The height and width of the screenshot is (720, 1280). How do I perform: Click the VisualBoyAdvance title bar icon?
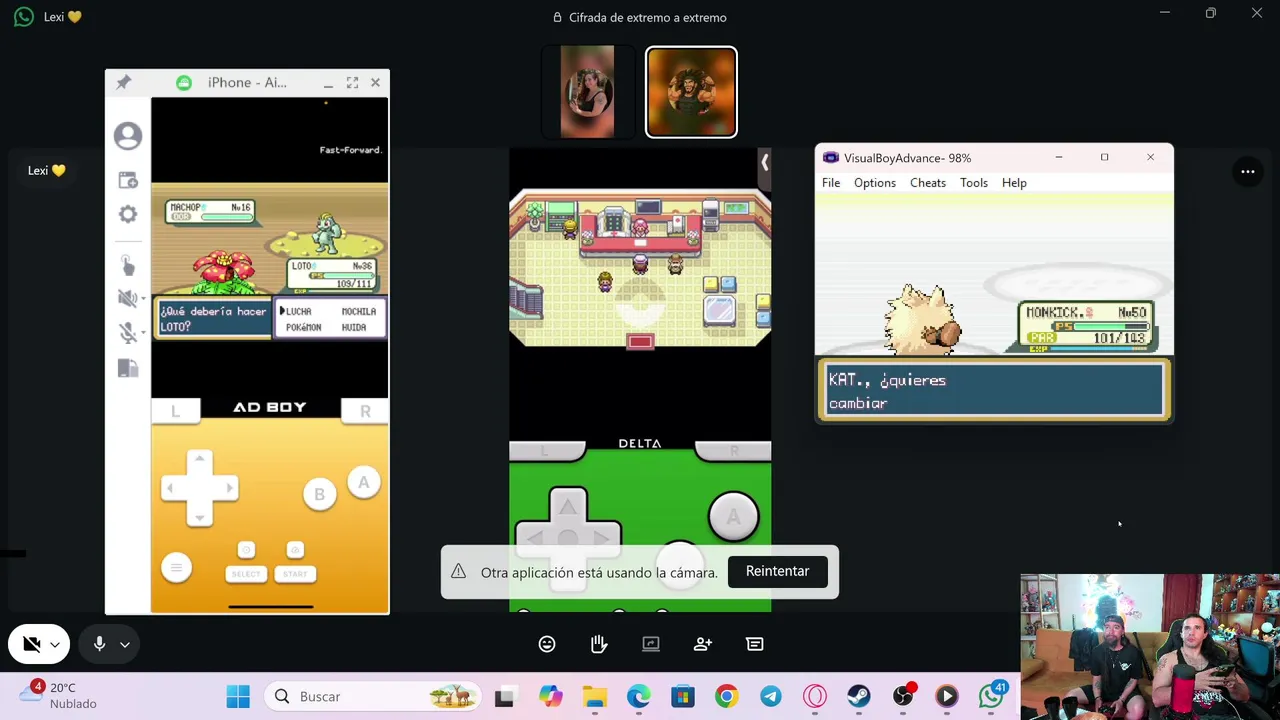click(831, 158)
